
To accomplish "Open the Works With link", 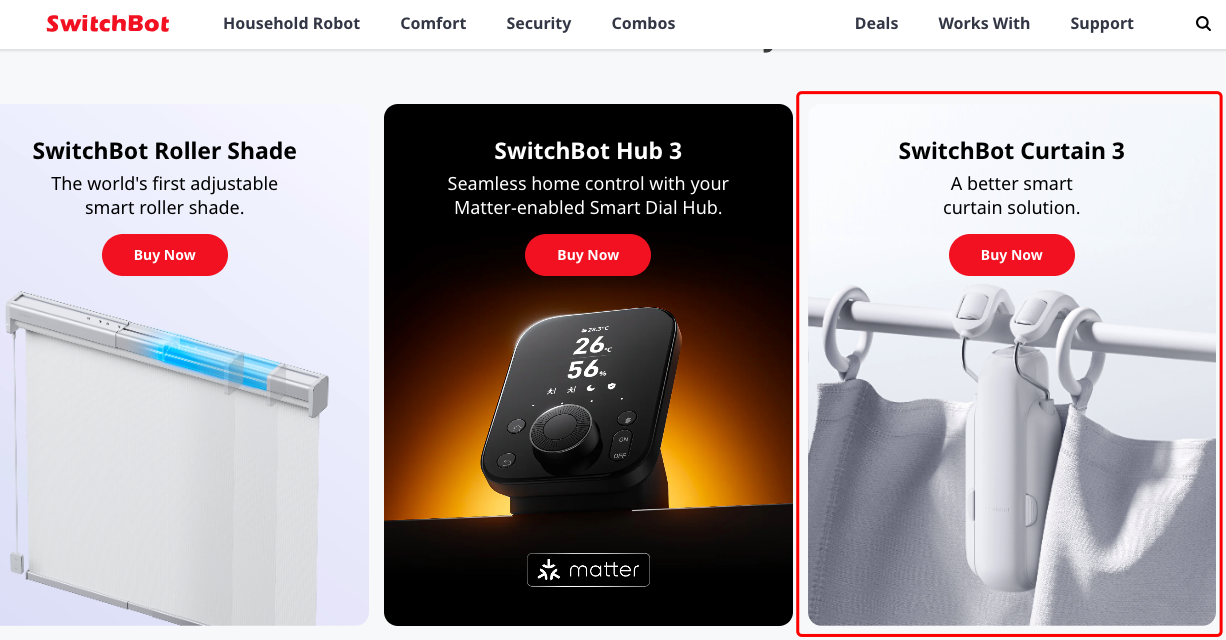I will click(984, 23).
